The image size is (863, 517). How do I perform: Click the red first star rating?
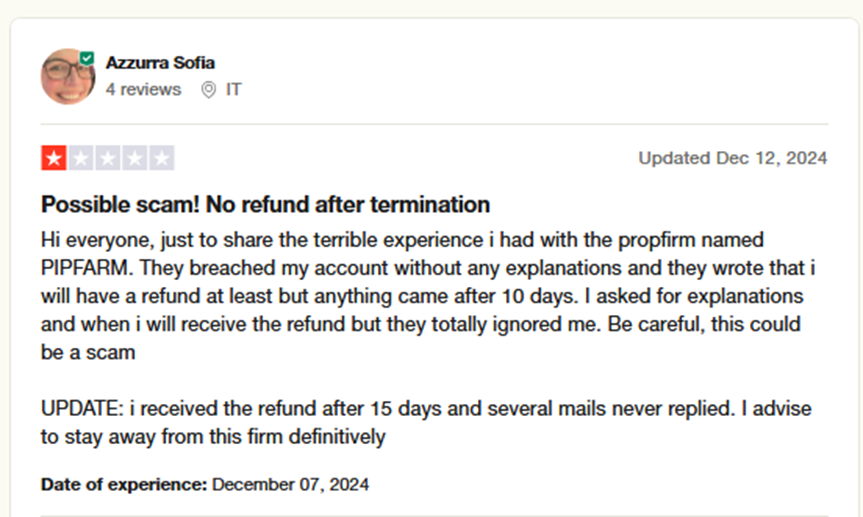pos(53,158)
